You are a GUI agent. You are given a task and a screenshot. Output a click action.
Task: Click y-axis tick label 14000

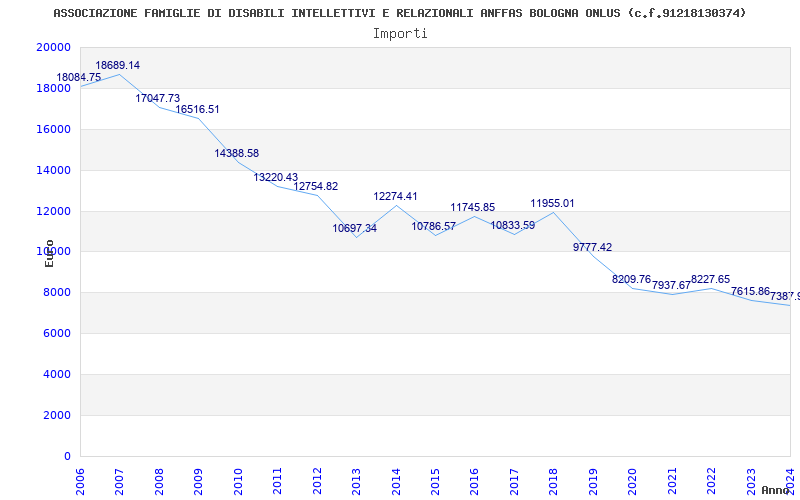(x=54, y=170)
